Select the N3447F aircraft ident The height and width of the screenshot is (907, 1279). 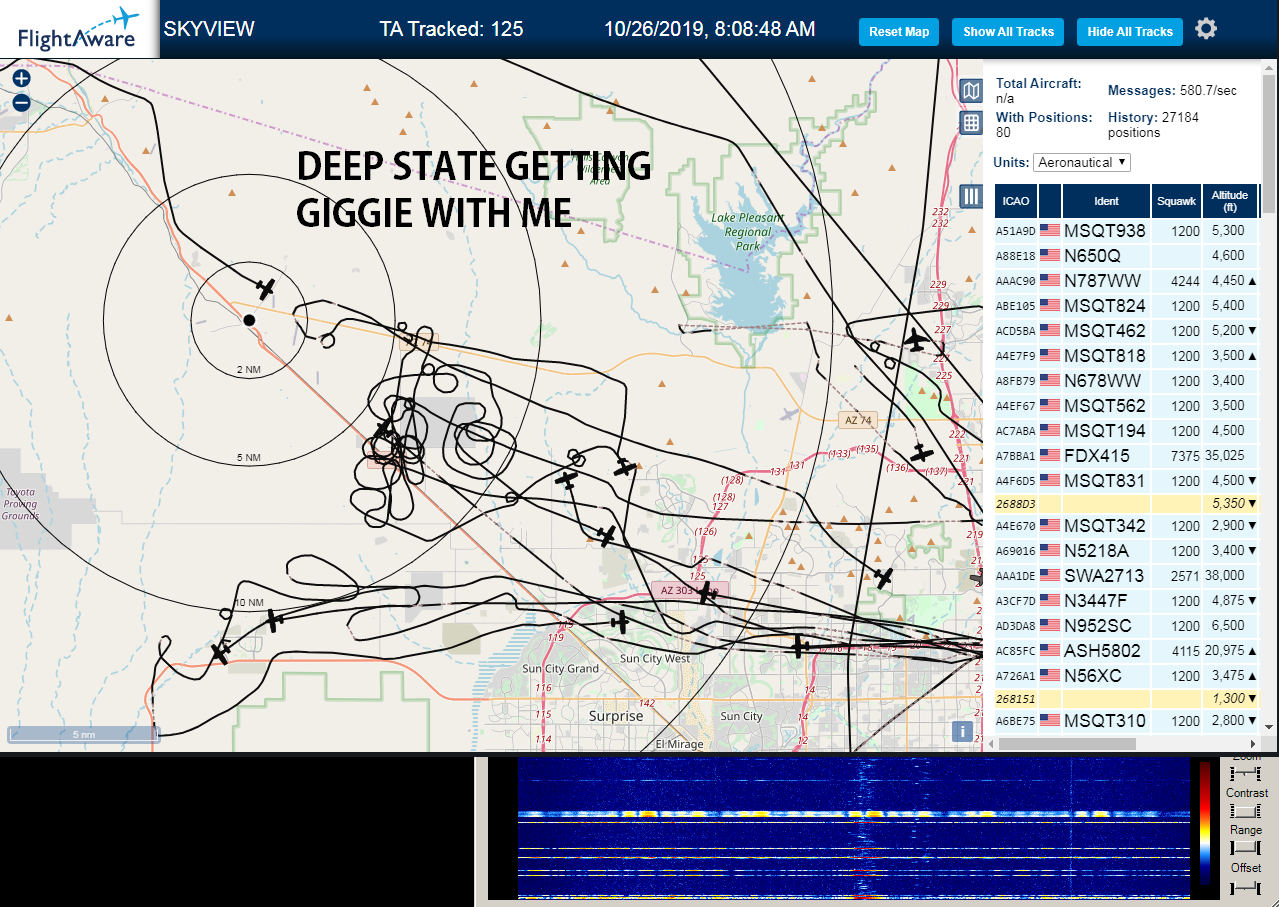(1096, 600)
